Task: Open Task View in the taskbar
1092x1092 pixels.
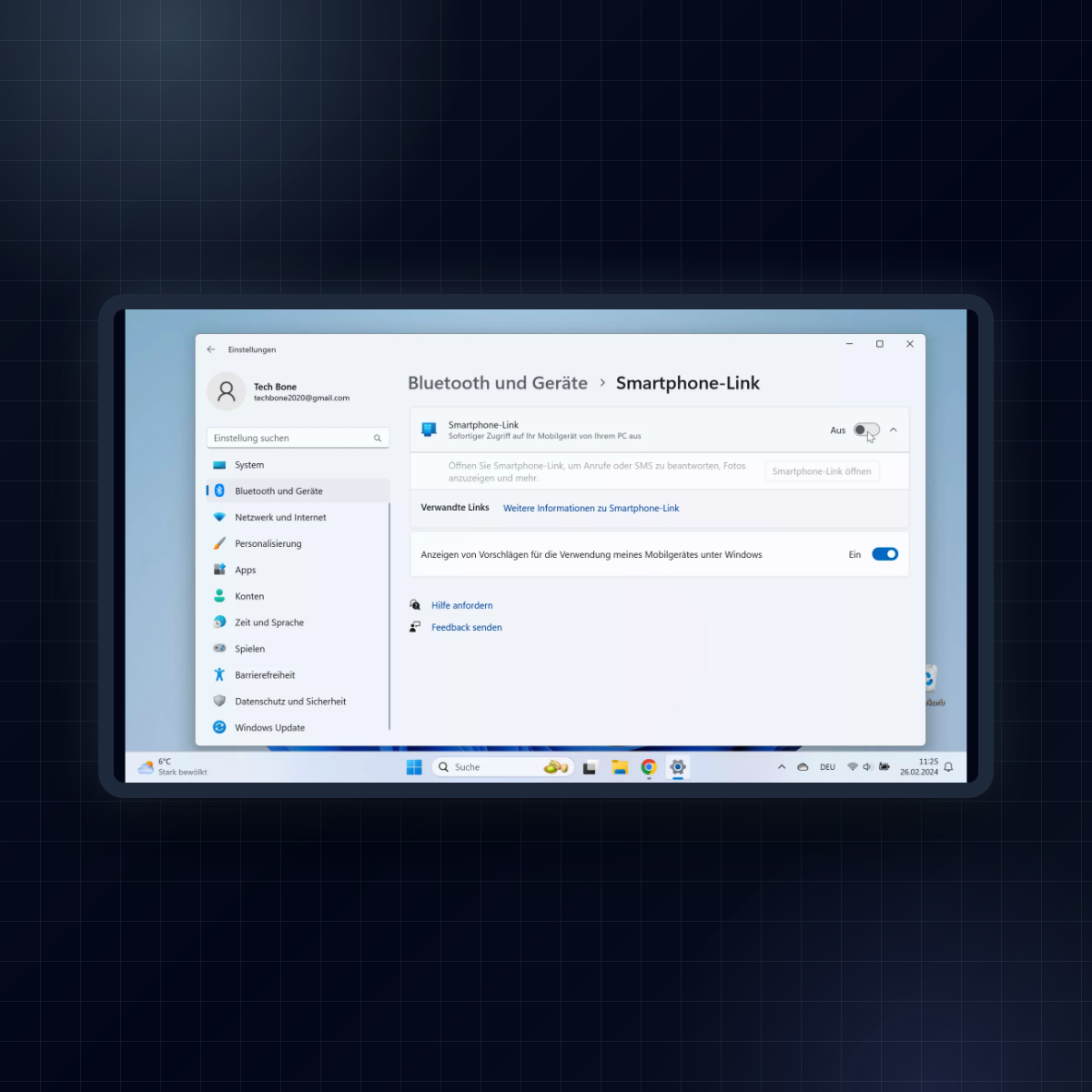Action: [590, 767]
